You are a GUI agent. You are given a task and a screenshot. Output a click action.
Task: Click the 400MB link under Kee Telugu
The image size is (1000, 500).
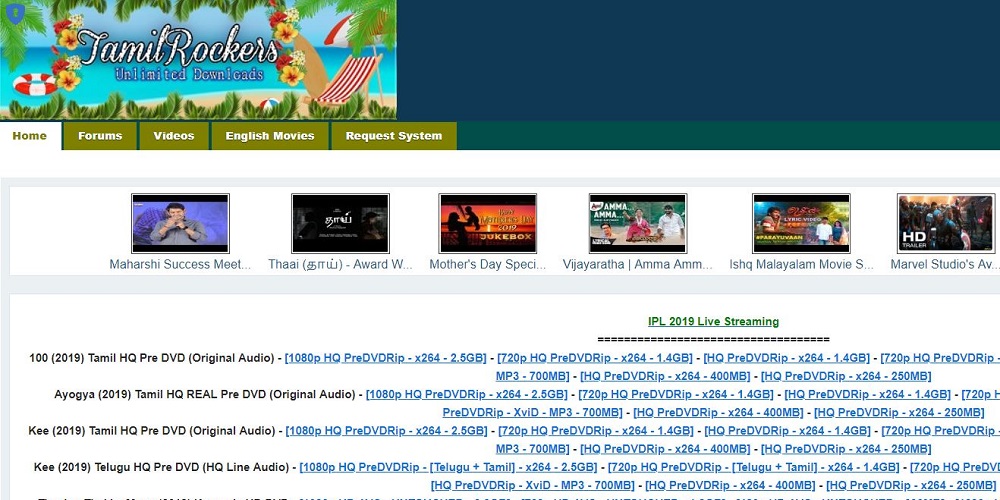click(730, 485)
